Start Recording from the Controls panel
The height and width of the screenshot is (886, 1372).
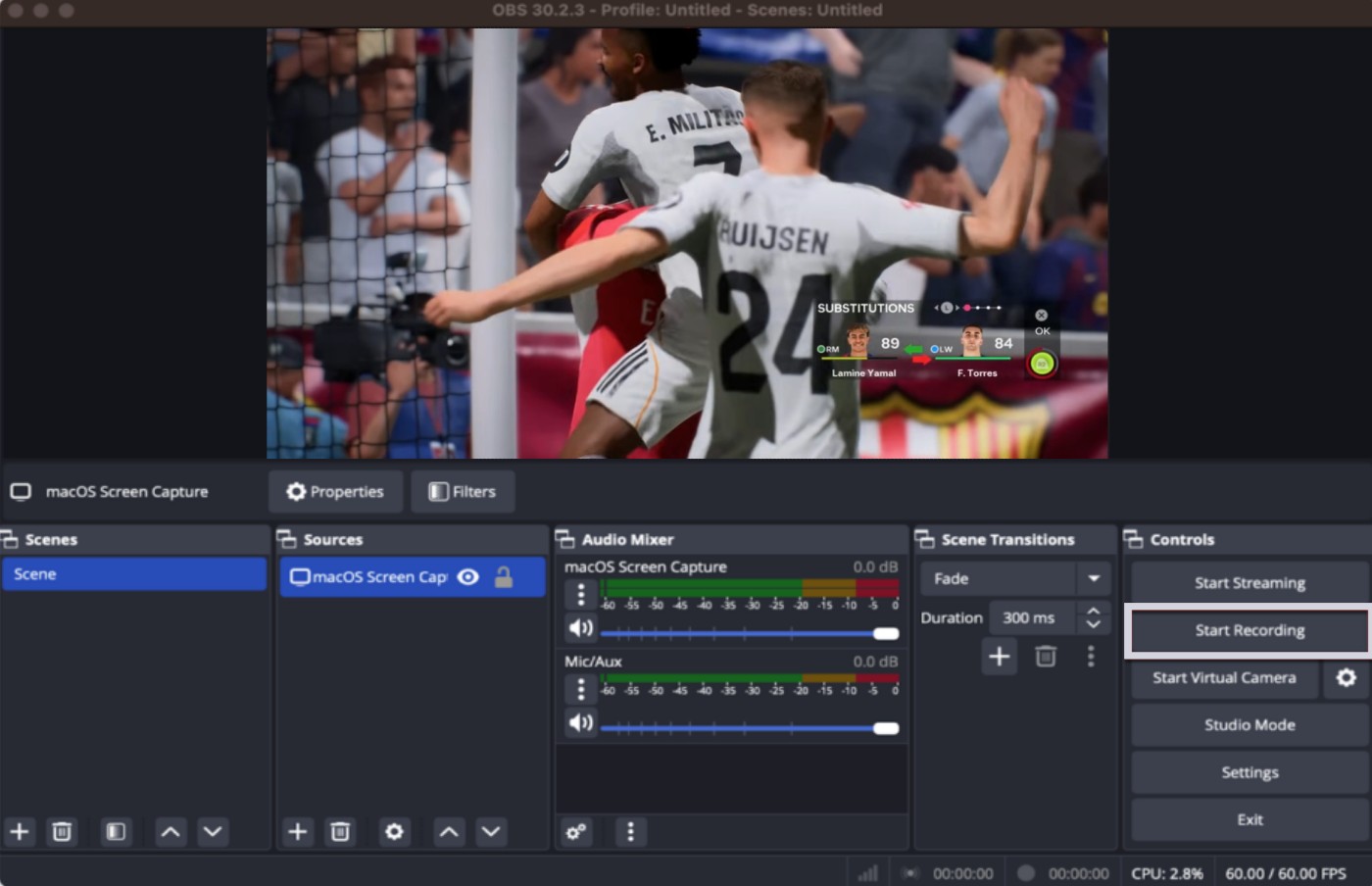(1248, 630)
